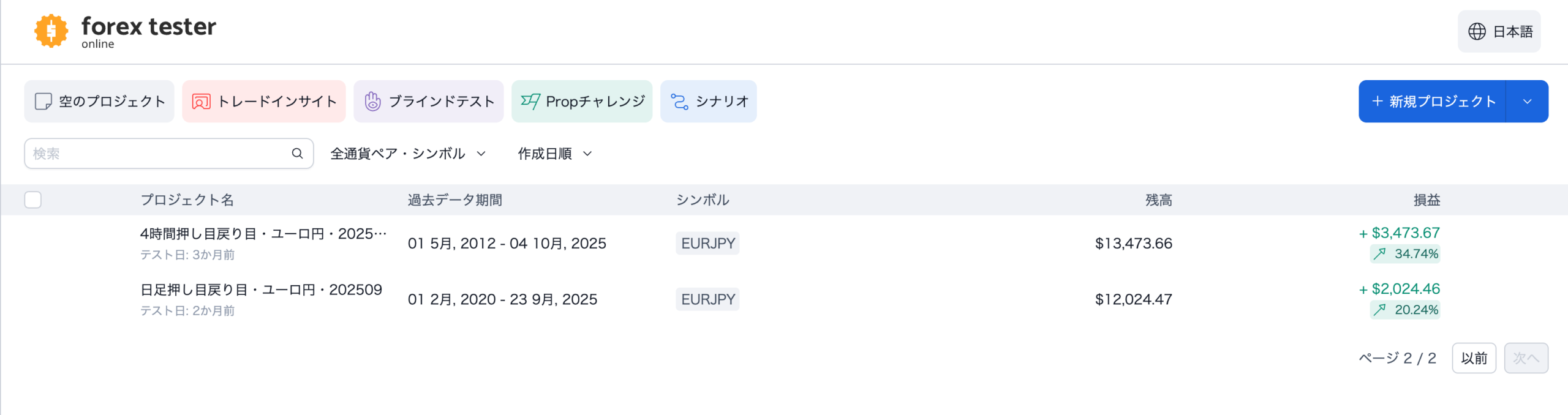Click the empty project note icon
This screenshot has height=415, width=1568.
click(43, 102)
